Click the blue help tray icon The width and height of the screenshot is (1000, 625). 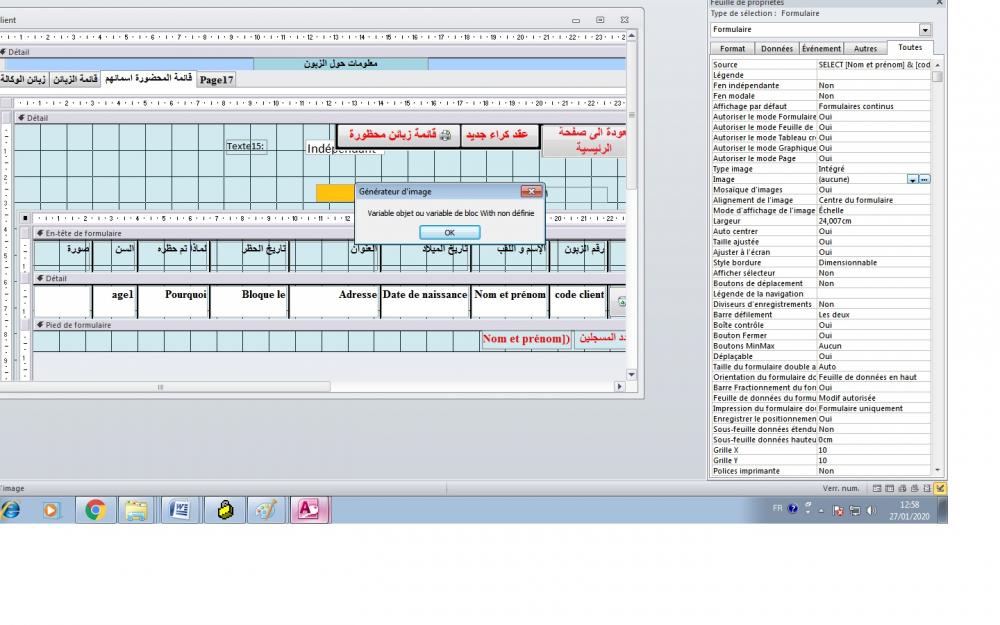click(x=793, y=509)
